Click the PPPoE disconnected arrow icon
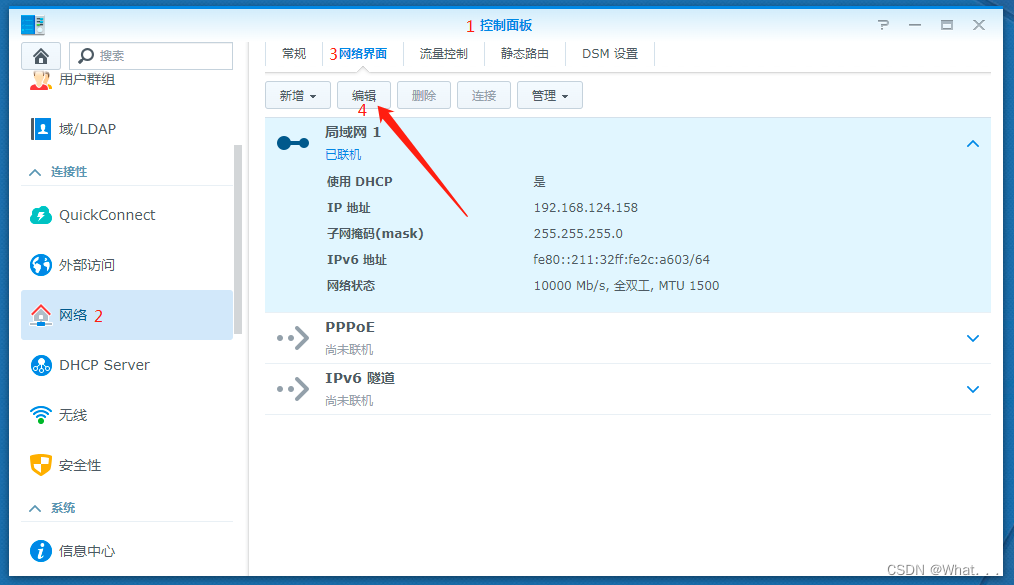Viewport: 1014px width, 585px height. point(293,337)
